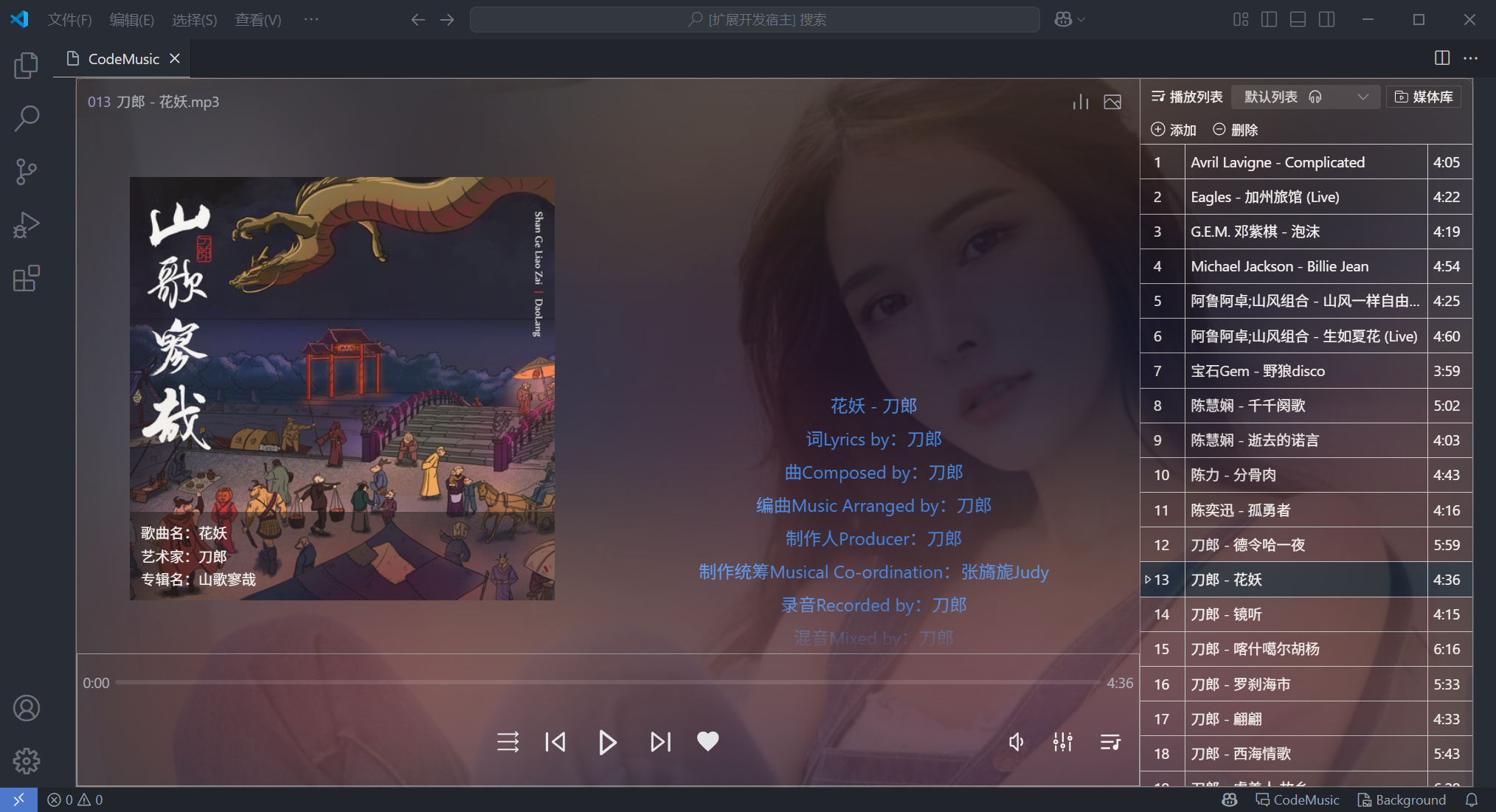Open Extensions view in activity bar
Screen dimensions: 1496x812
click(27, 279)
